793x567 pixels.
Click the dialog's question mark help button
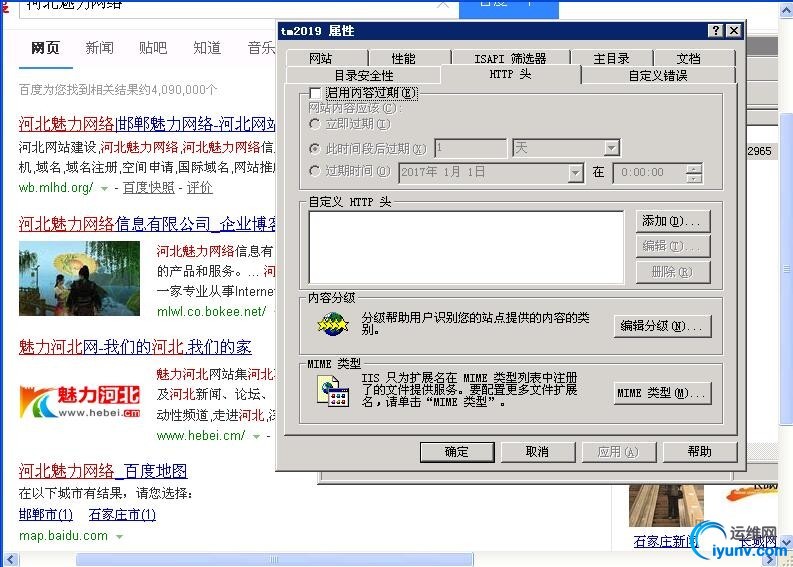pos(715,31)
